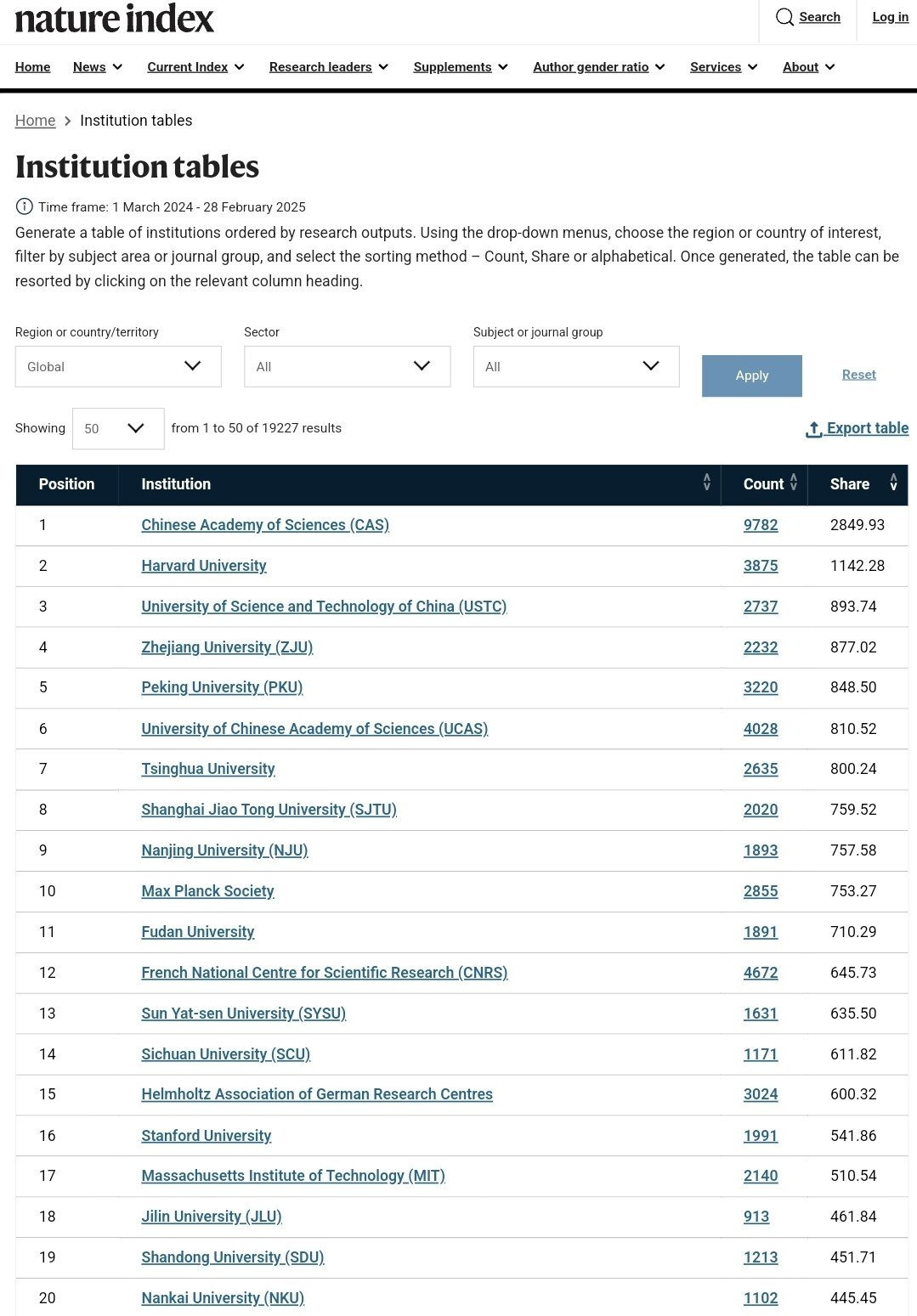Sort table by Share column arrows
Screen dimensions: 917x1316
[x=893, y=483]
